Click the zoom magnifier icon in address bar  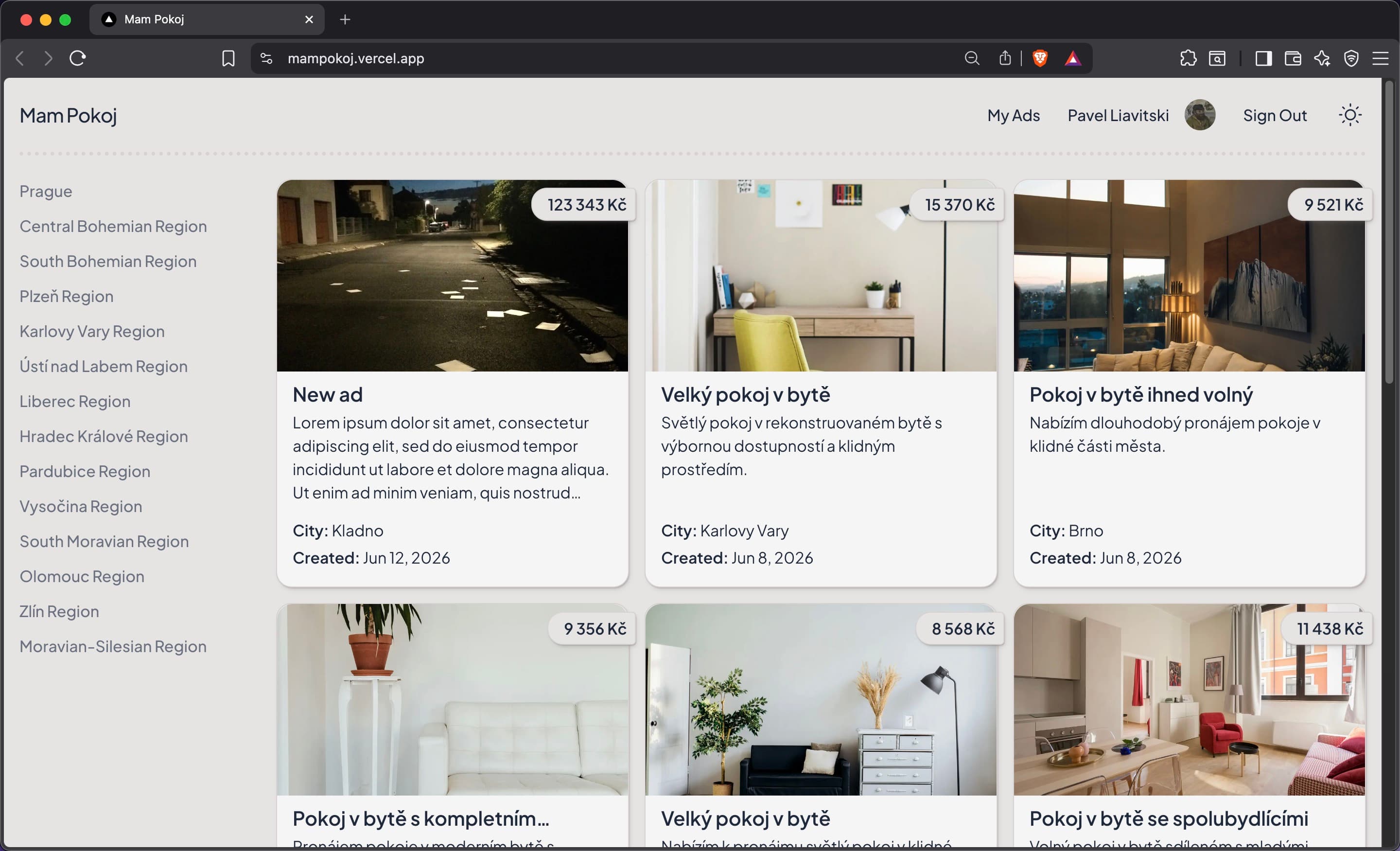click(x=972, y=58)
